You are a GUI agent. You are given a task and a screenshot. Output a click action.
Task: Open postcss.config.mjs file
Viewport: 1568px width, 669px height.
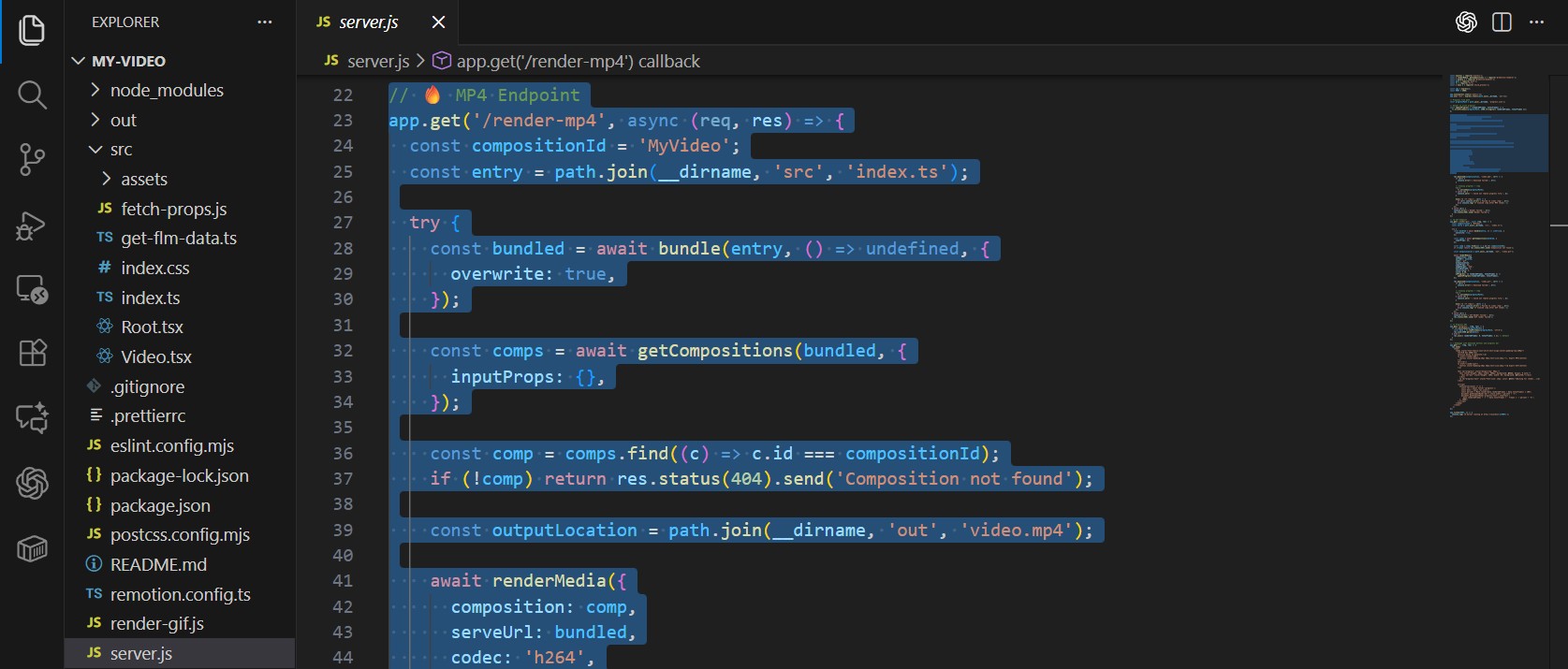point(180,535)
